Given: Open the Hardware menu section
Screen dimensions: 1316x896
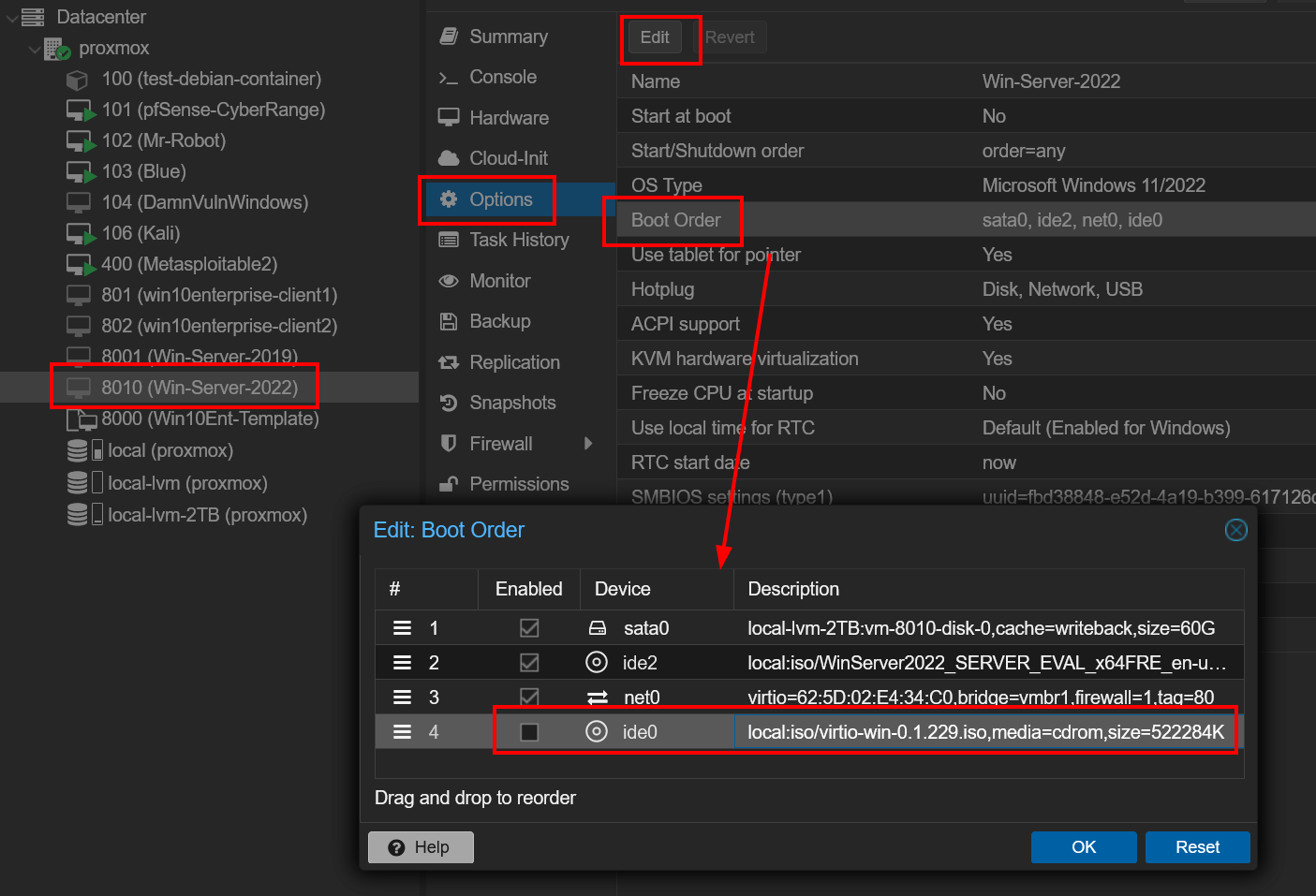Looking at the screenshot, I should 509,118.
